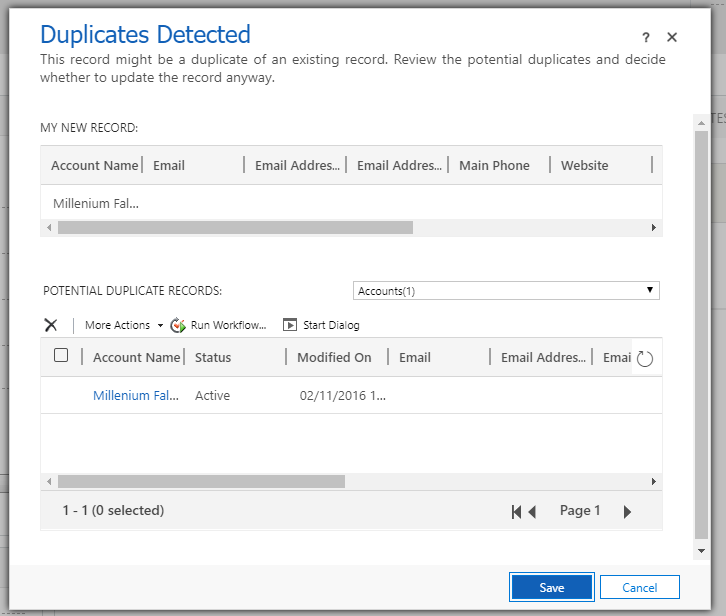Open the More Actions dropdown

click(x=124, y=325)
